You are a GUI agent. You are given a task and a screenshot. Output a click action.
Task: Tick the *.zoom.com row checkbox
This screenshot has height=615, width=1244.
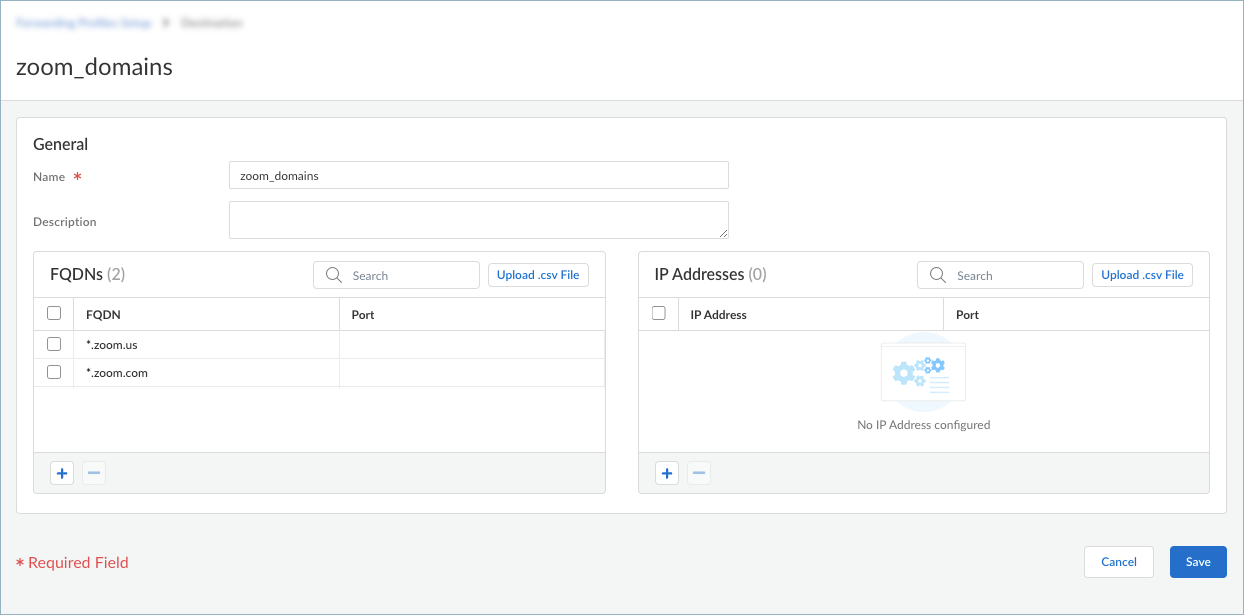tap(55, 372)
